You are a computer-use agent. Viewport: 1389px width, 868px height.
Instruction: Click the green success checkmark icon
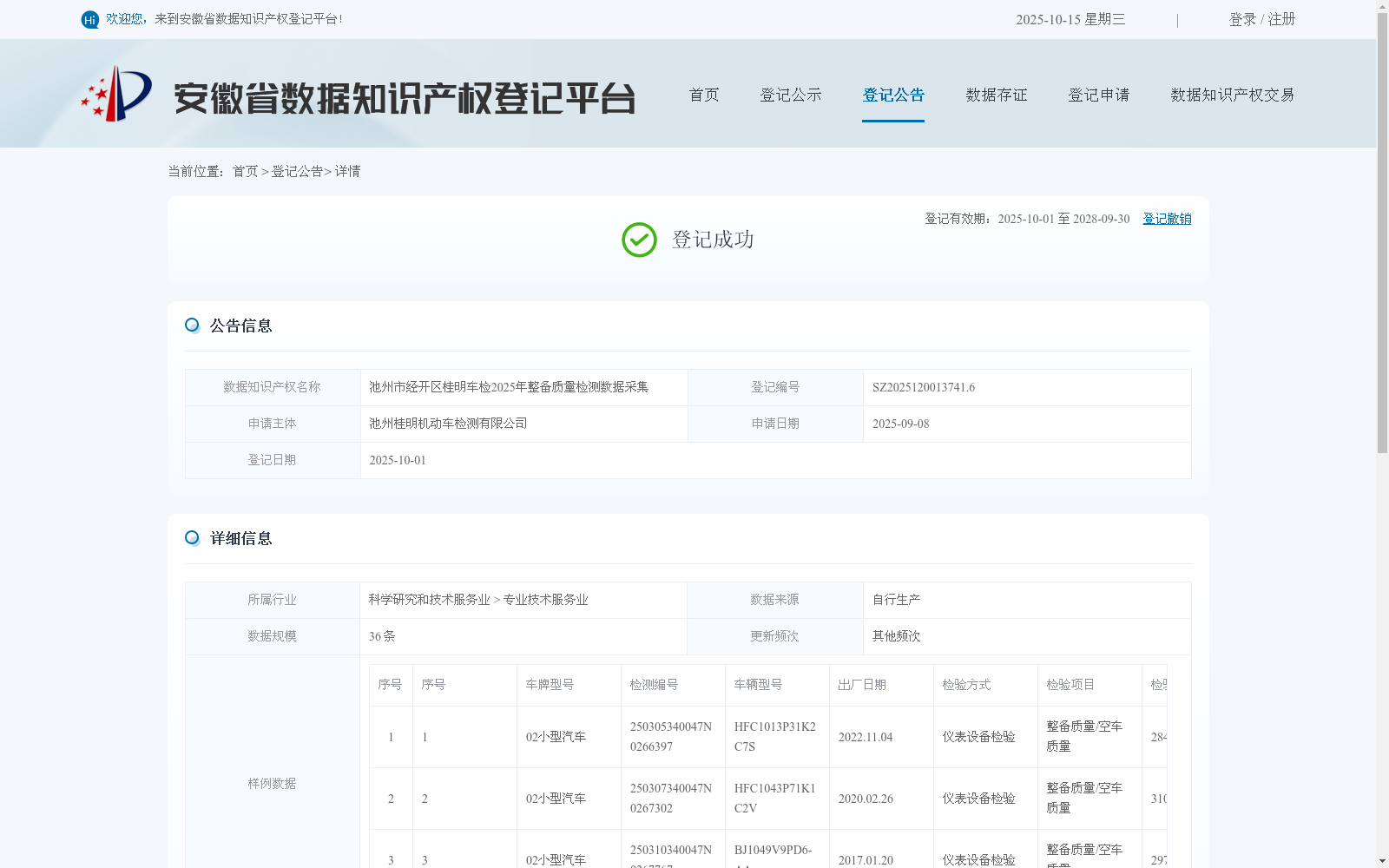point(639,240)
